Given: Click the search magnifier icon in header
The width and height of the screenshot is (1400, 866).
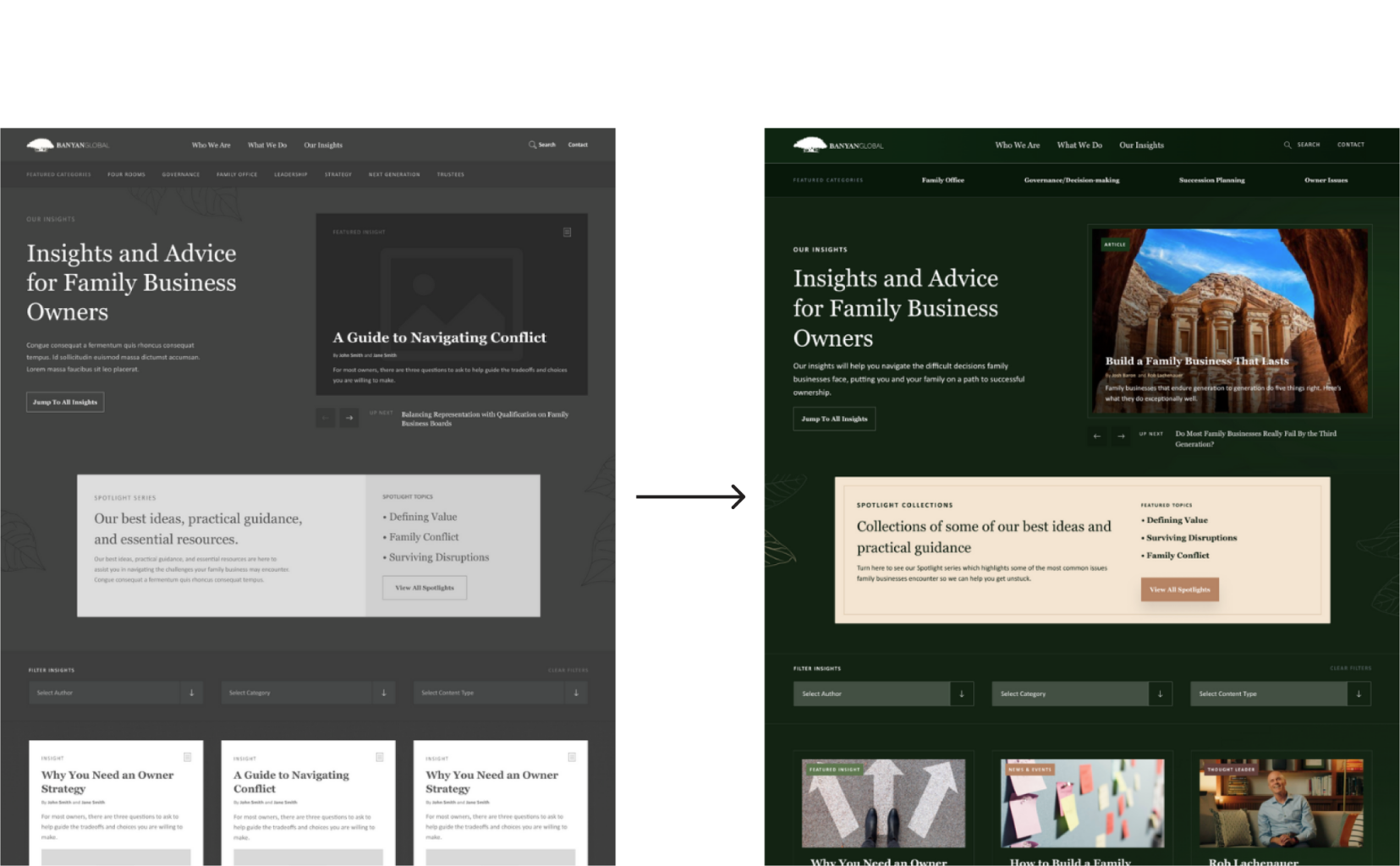Looking at the screenshot, I should click(1287, 145).
